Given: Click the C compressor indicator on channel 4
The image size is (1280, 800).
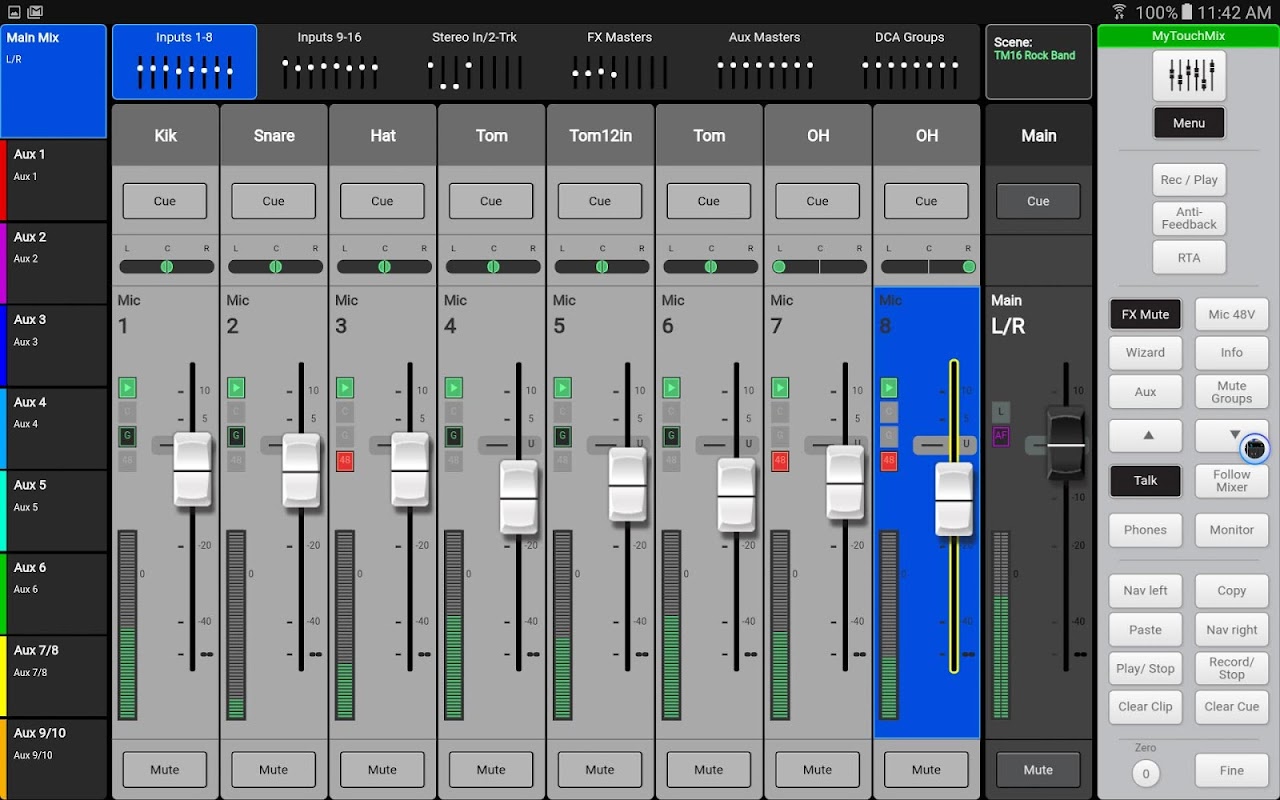Looking at the screenshot, I should [454, 412].
